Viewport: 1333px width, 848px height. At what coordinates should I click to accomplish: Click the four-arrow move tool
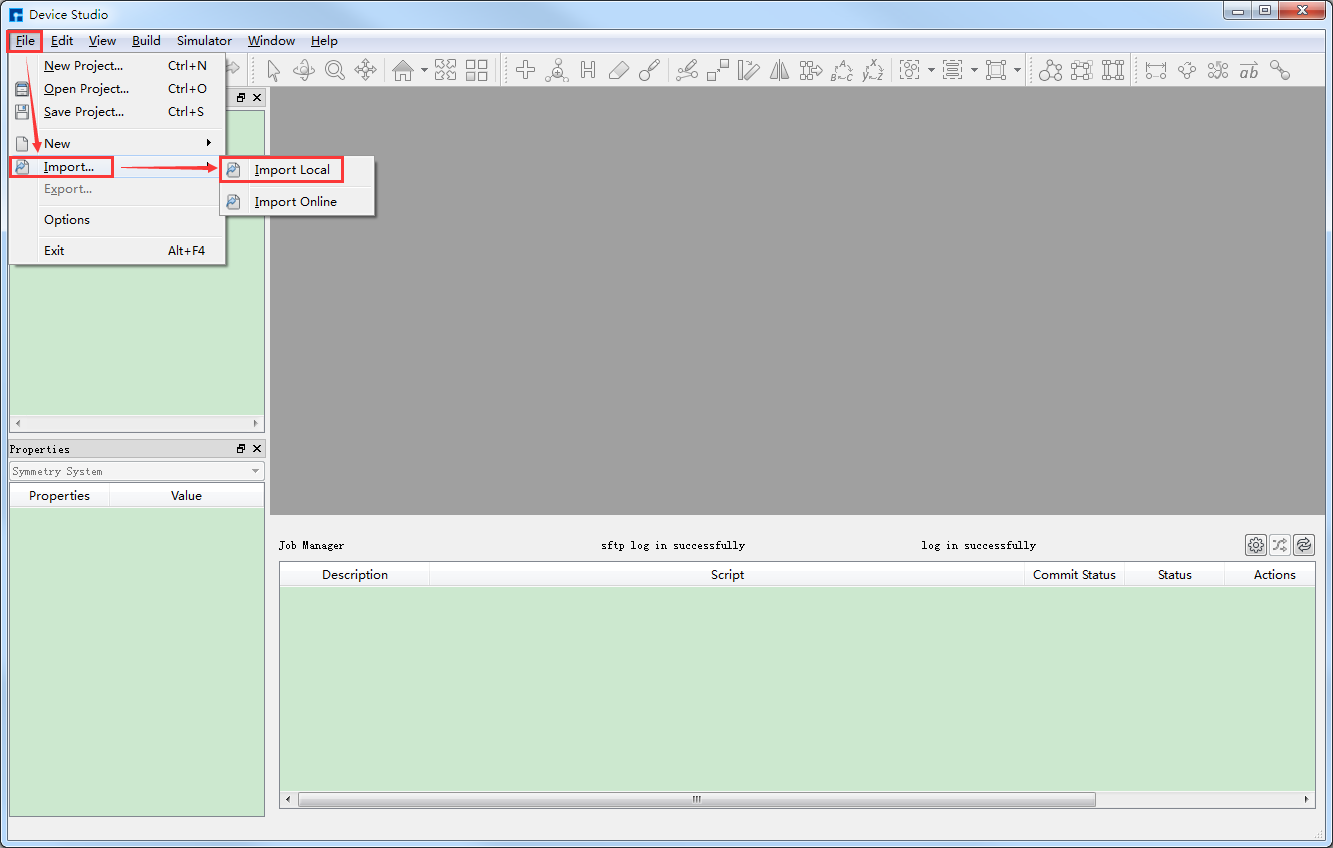tap(365, 70)
